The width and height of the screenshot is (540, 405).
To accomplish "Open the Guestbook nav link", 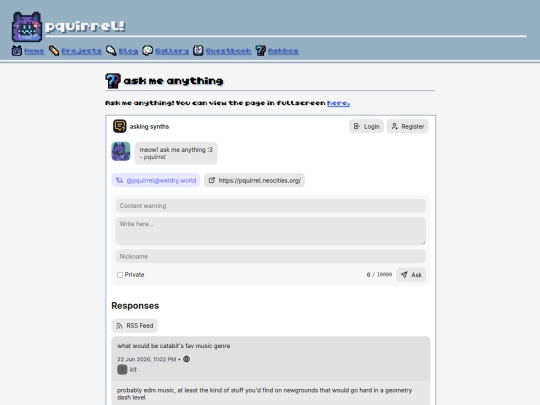I will click(228, 51).
